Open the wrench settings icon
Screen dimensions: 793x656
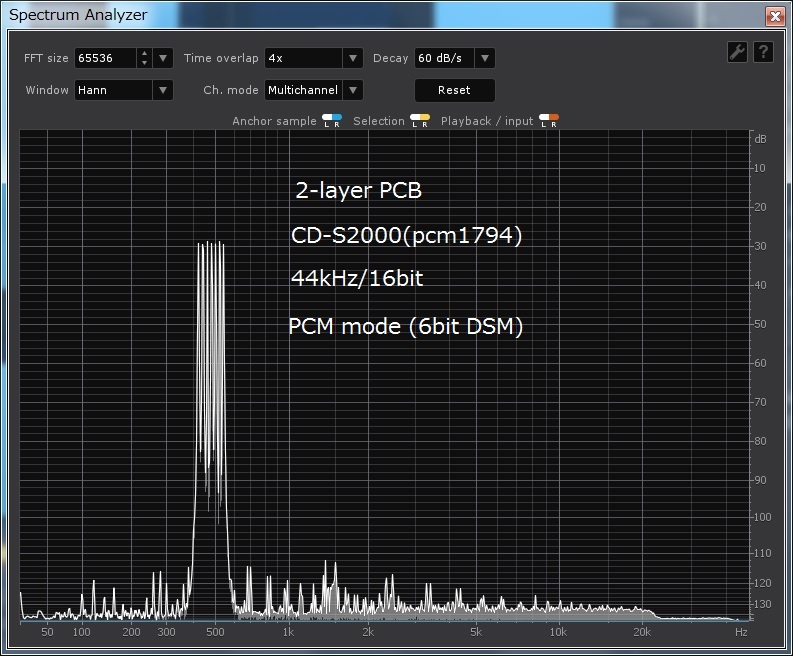(x=737, y=52)
